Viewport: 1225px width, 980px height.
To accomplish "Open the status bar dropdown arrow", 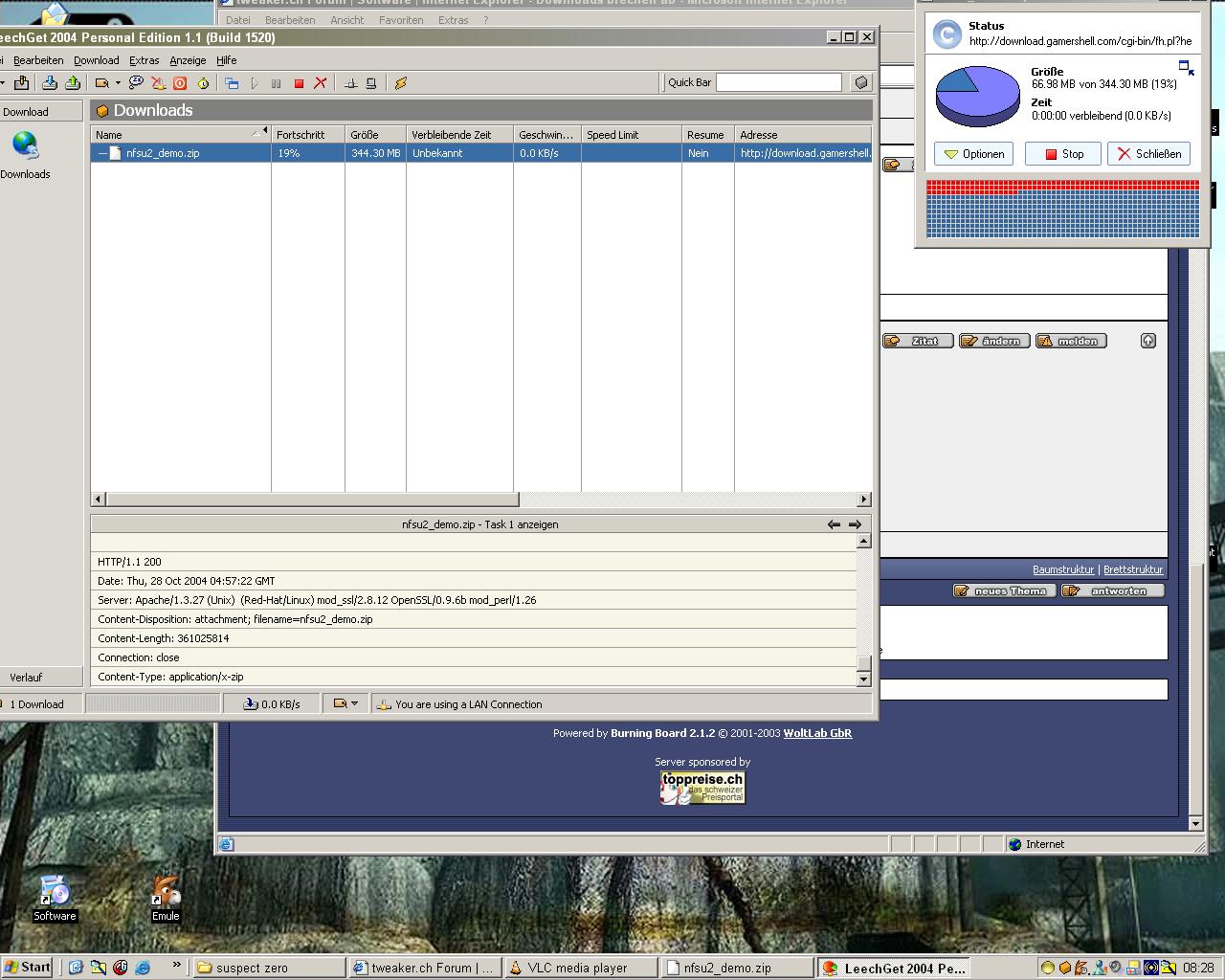I will (354, 703).
